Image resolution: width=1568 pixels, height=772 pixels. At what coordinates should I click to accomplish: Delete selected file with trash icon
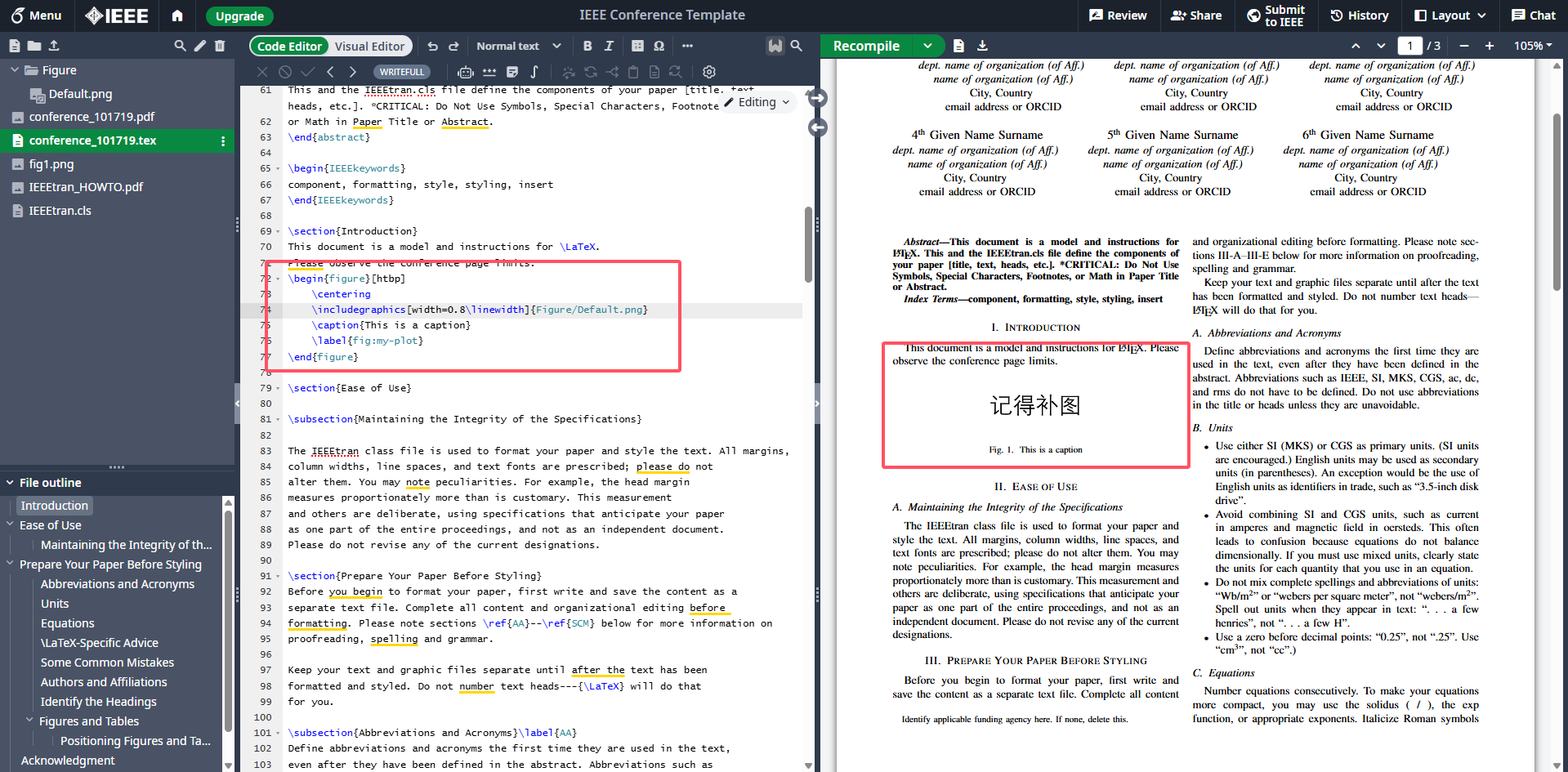pyautogui.click(x=220, y=46)
